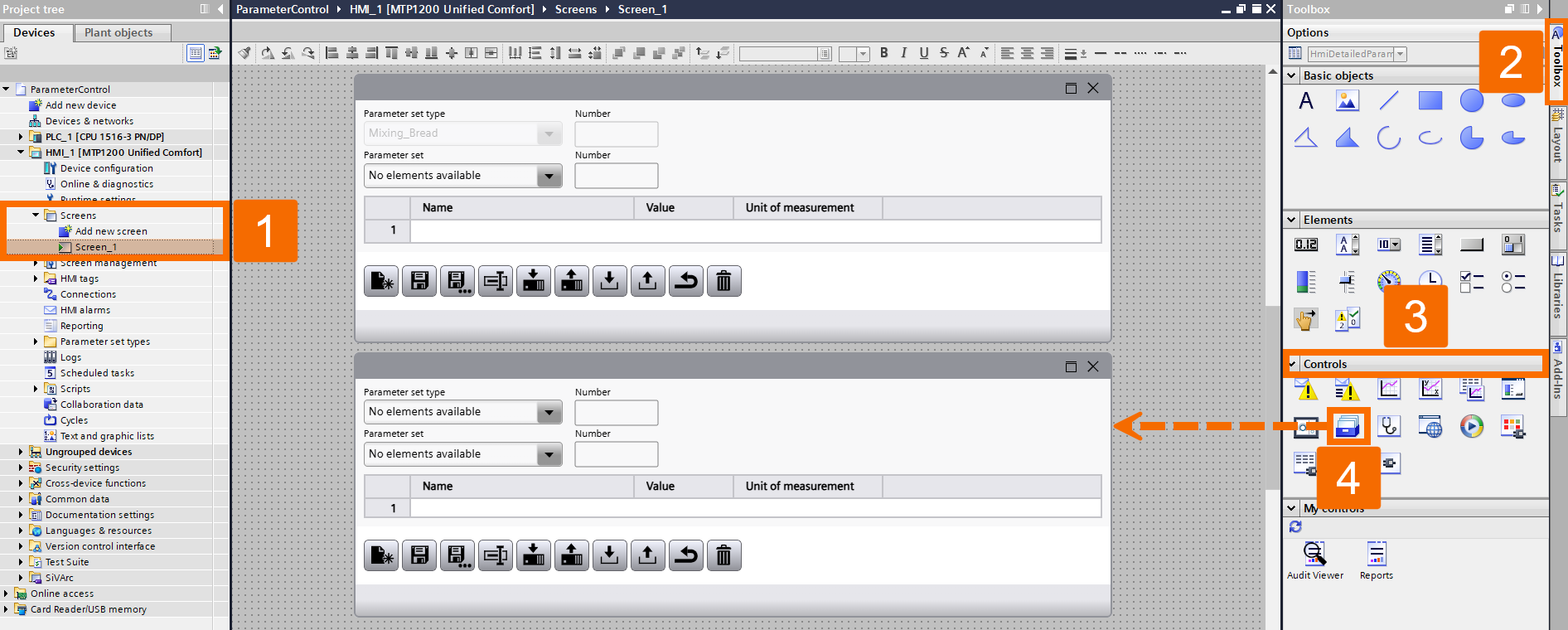Pick the Gauge element
This screenshot has height=630, width=1568.
point(1389,280)
